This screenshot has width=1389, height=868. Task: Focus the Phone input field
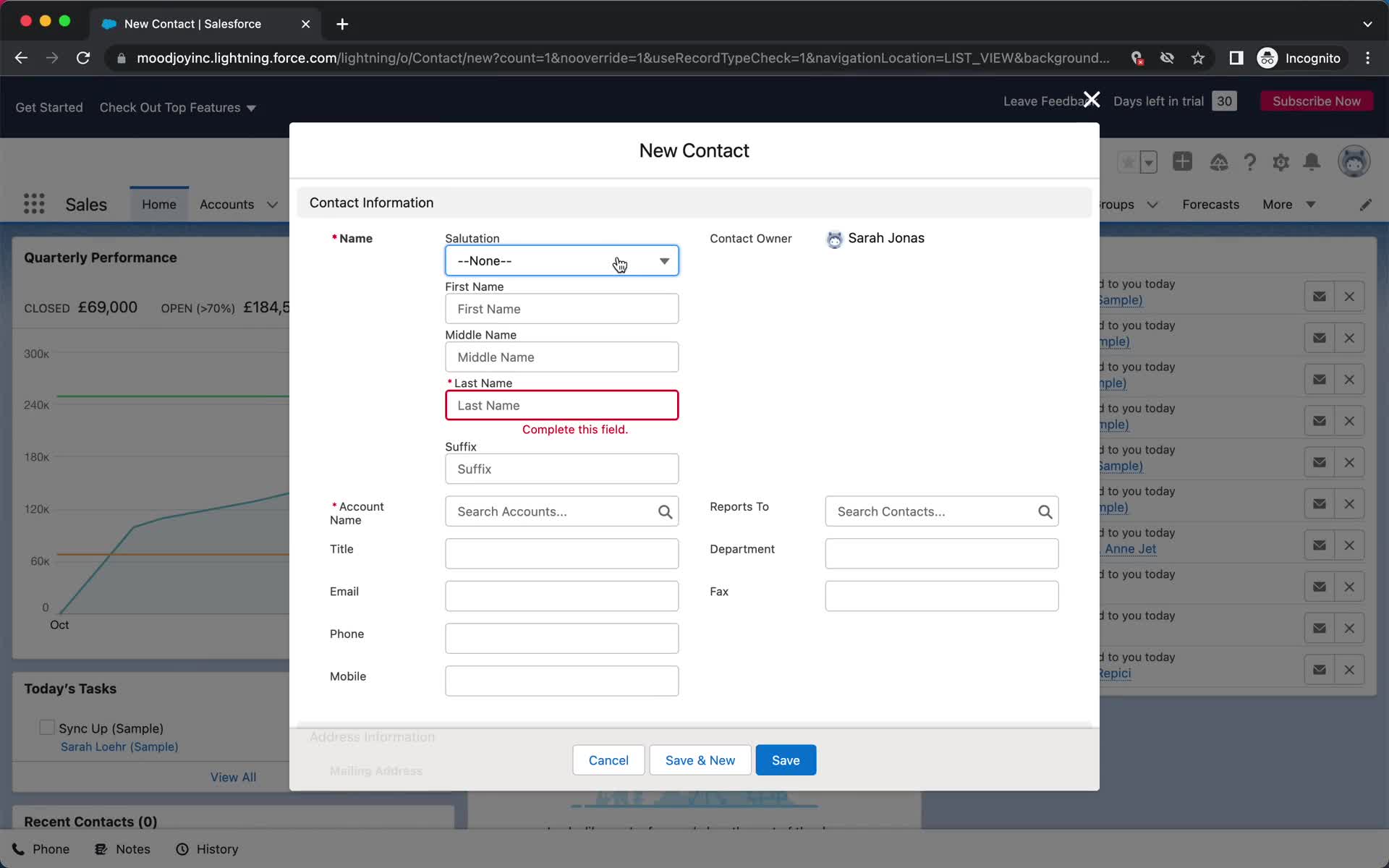pyautogui.click(x=561, y=639)
